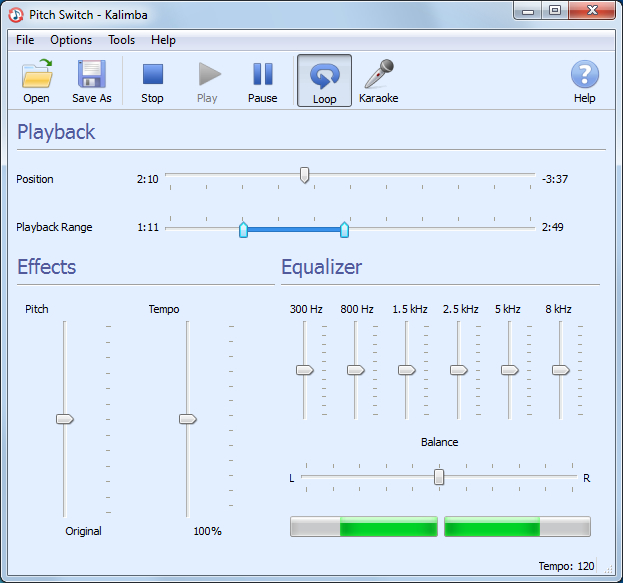
Task: Click the Pitch slider thumb
Action: pos(65,419)
